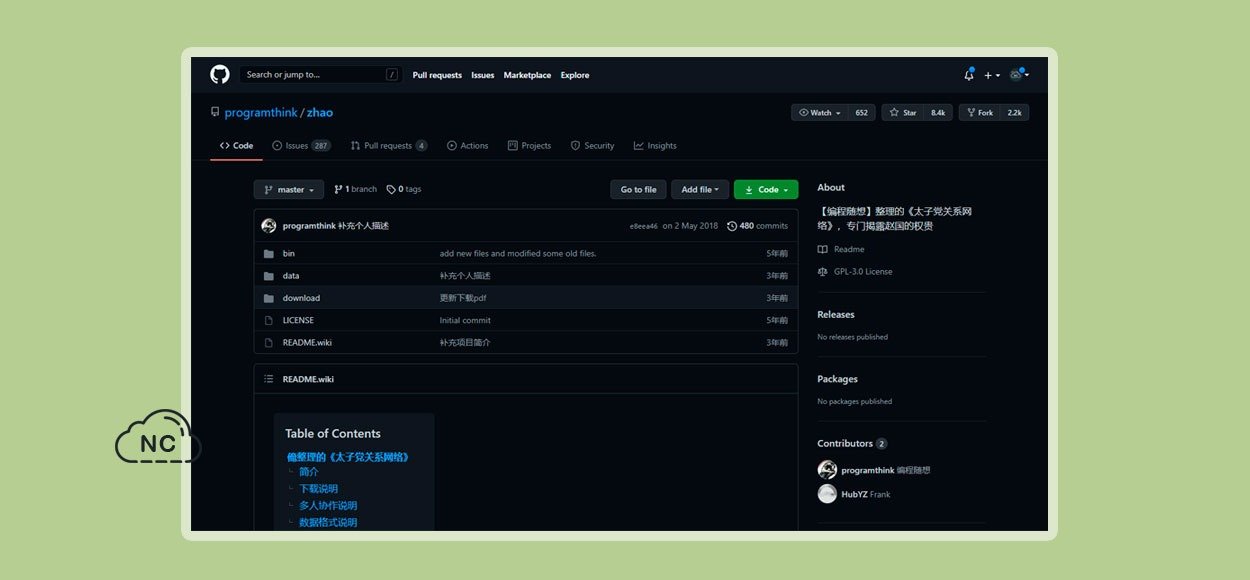Image resolution: width=1250 pixels, height=580 pixels.
Task: Jump to 下载说明 in Table of Contents
Action: point(318,489)
